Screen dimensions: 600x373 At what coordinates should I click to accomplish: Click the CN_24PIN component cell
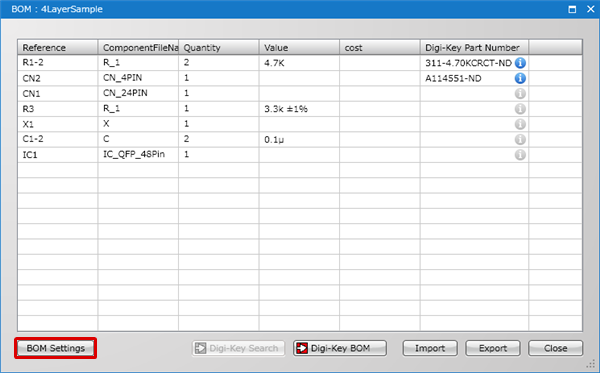[138, 93]
